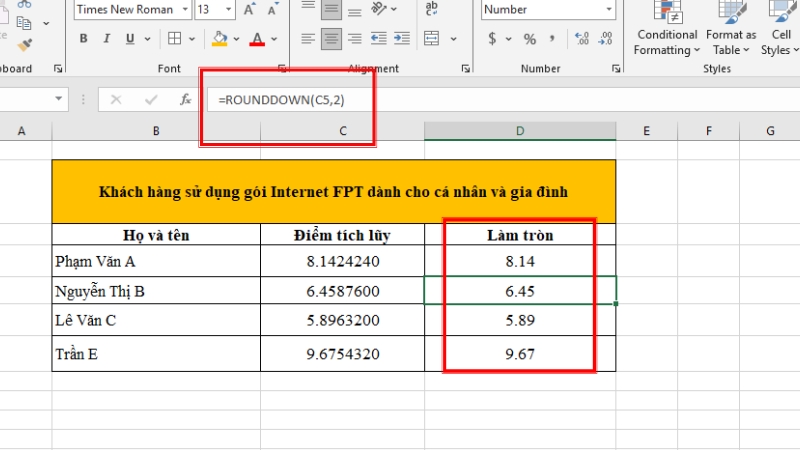Toggle middle vertical alignment
This screenshot has width=800, height=450.
click(331, 10)
